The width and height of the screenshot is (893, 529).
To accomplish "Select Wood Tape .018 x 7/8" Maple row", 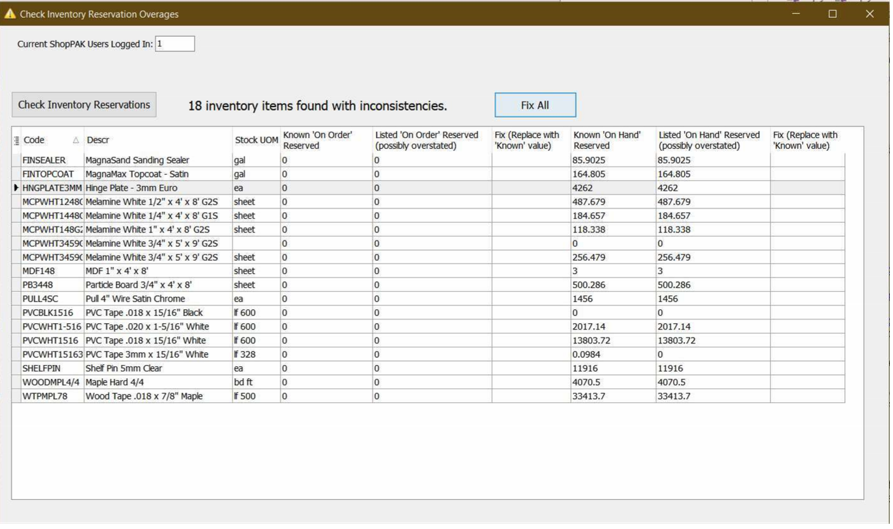I will click(x=156, y=397).
